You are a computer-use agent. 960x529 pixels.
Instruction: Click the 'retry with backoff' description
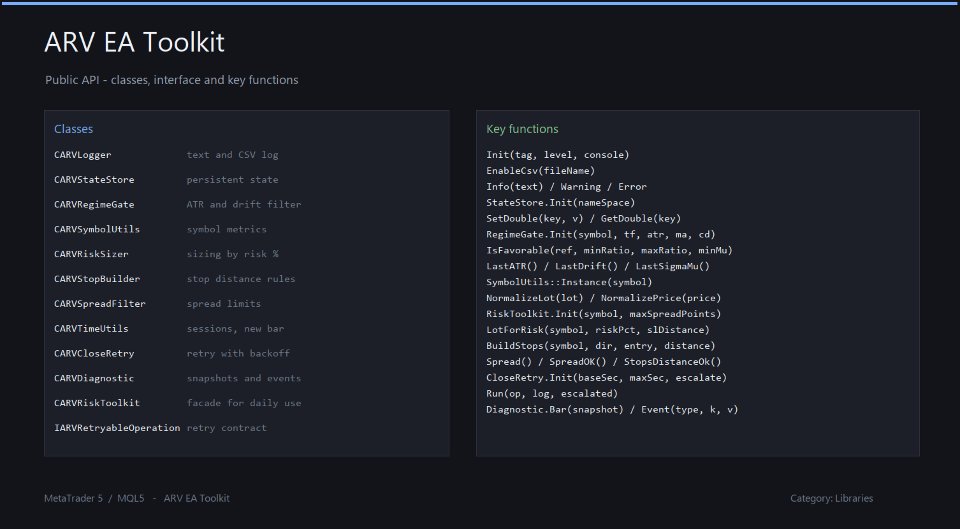pyautogui.click(x=238, y=353)
